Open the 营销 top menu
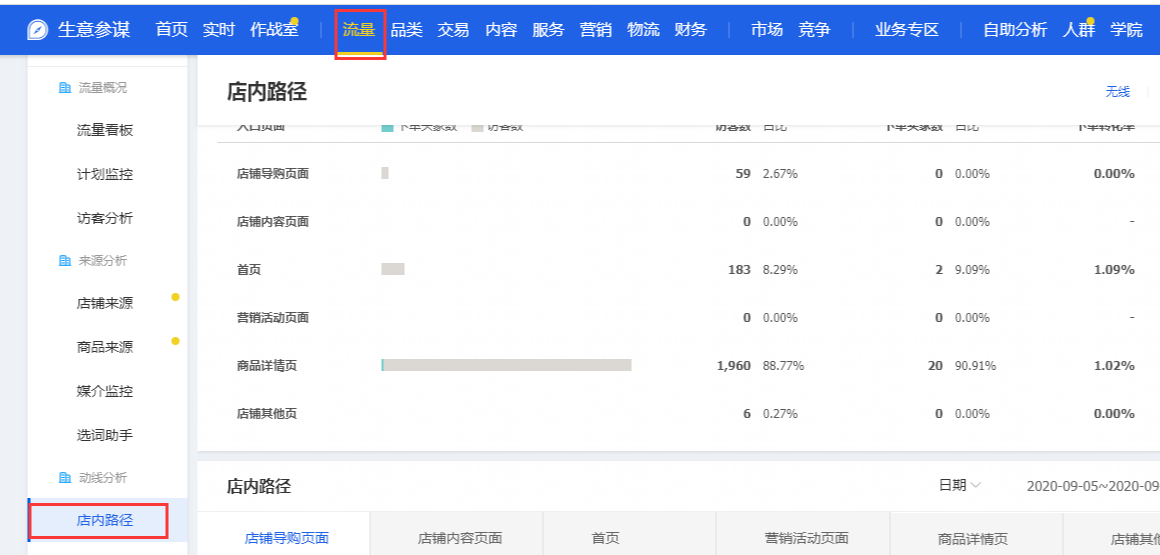 click(x=596, y=30)
